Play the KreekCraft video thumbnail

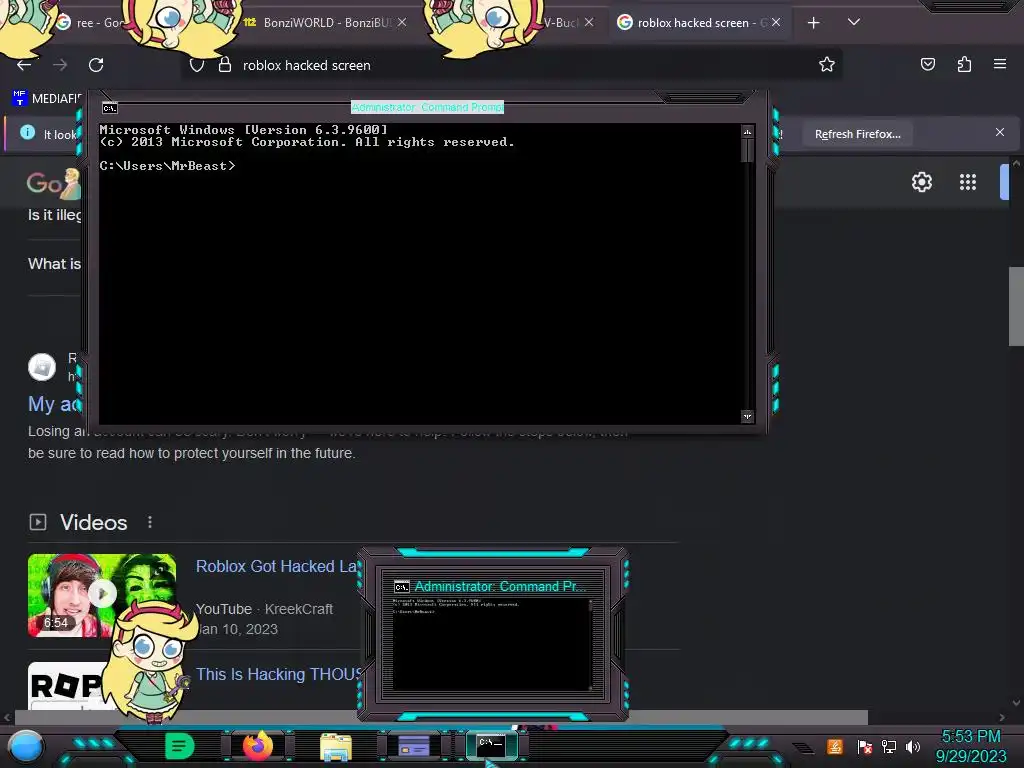pos(102,595)
